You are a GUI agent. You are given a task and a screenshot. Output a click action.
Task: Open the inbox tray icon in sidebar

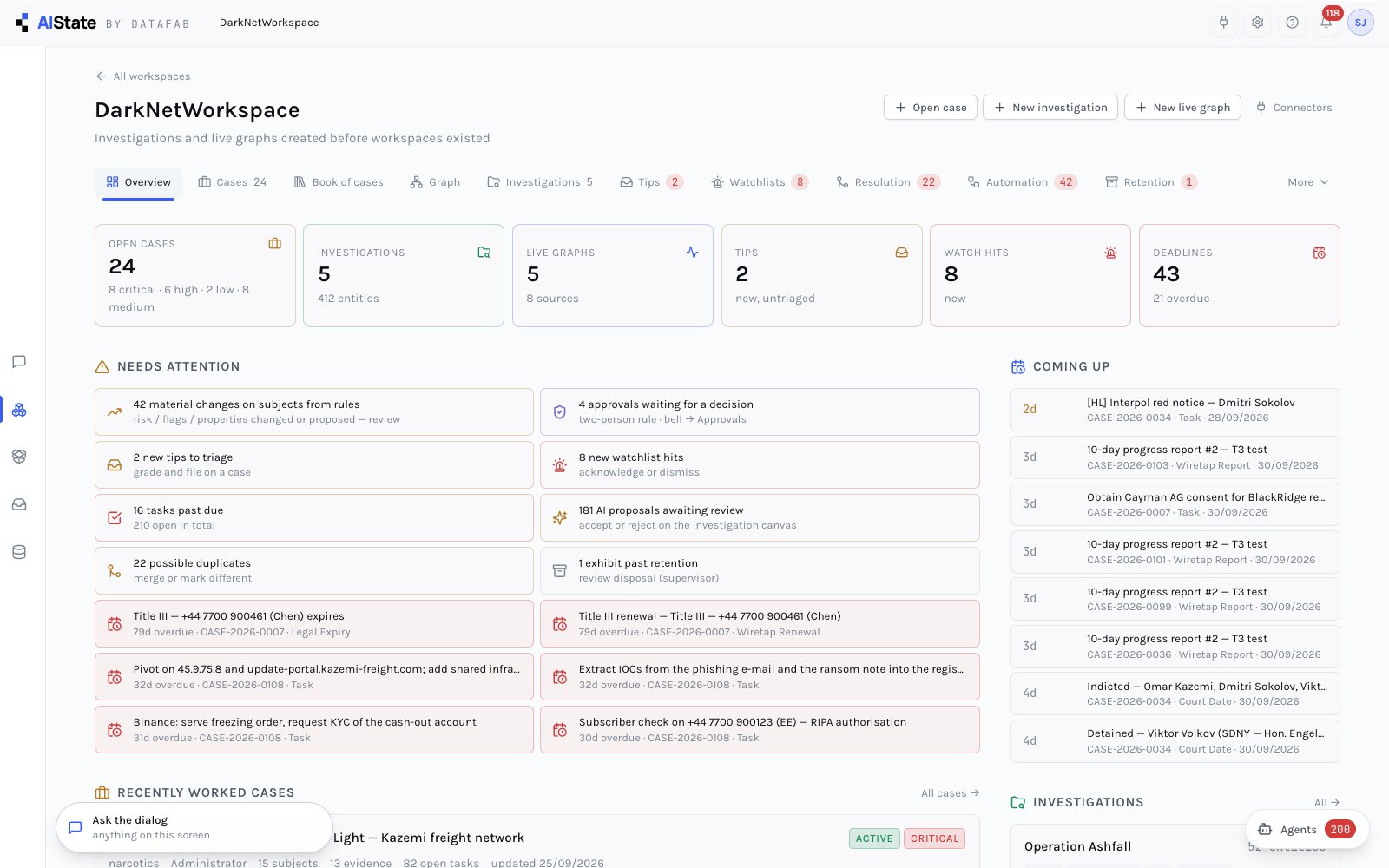[19, 504]
